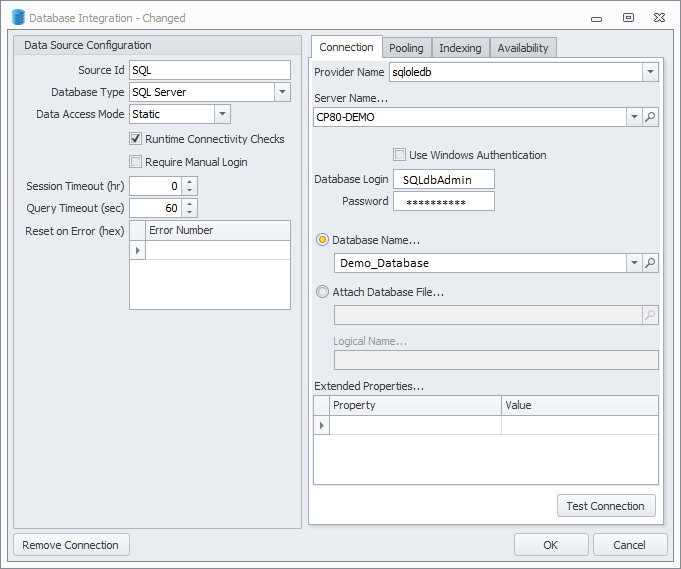Click the Error Number column header
The width and height of the screenshot is (681, 569).
pos(218,230)
